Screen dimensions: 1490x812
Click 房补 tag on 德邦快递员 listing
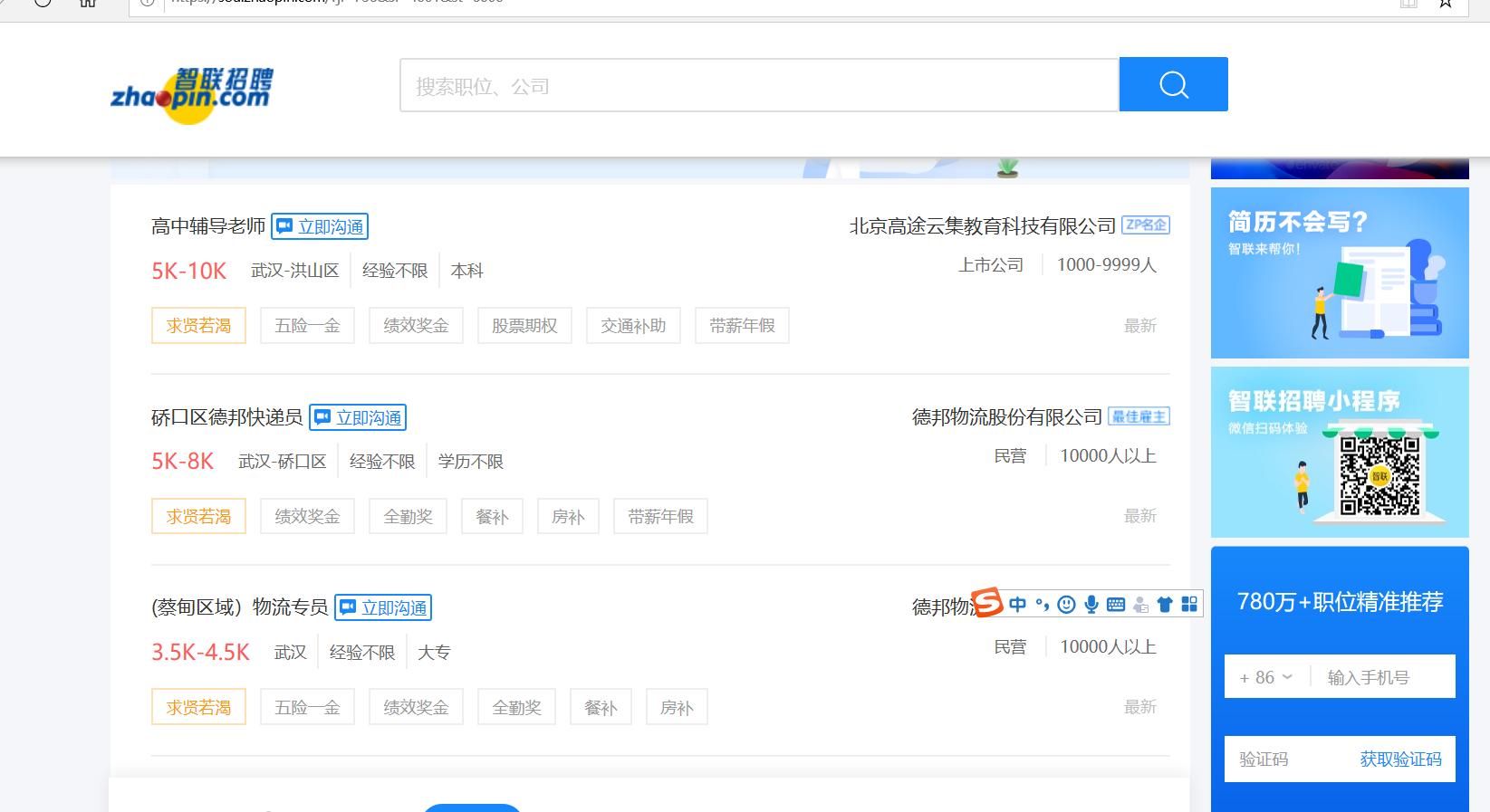(x=568, y=517)
